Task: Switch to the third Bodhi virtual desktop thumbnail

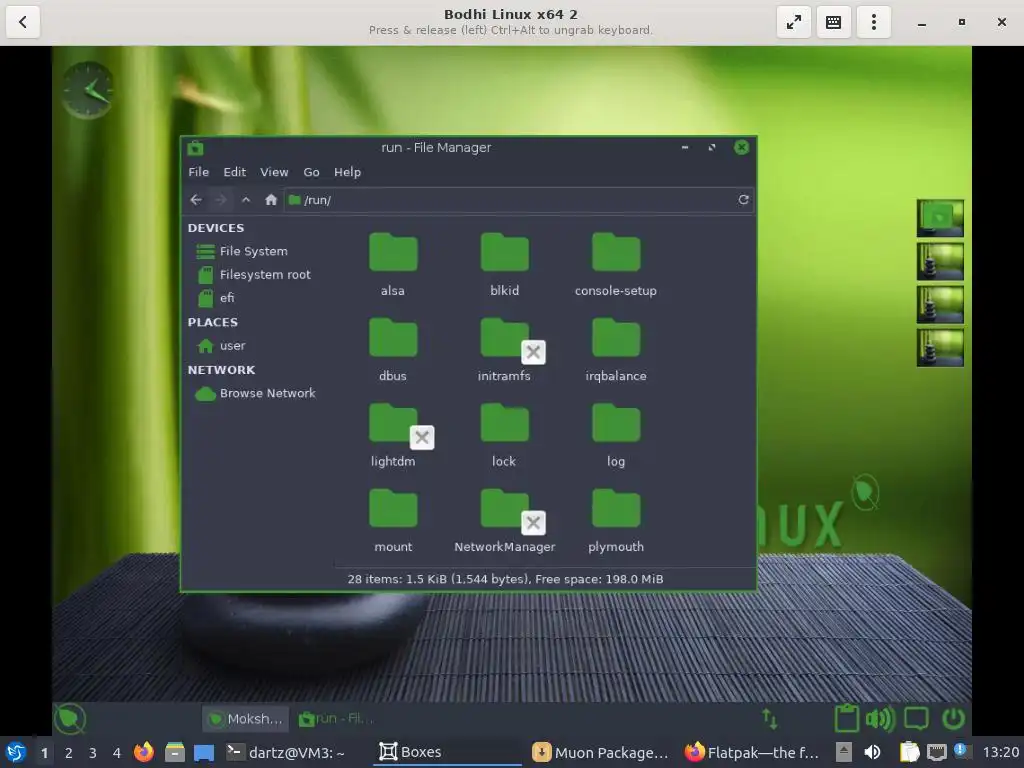Action: pos(940,304)
